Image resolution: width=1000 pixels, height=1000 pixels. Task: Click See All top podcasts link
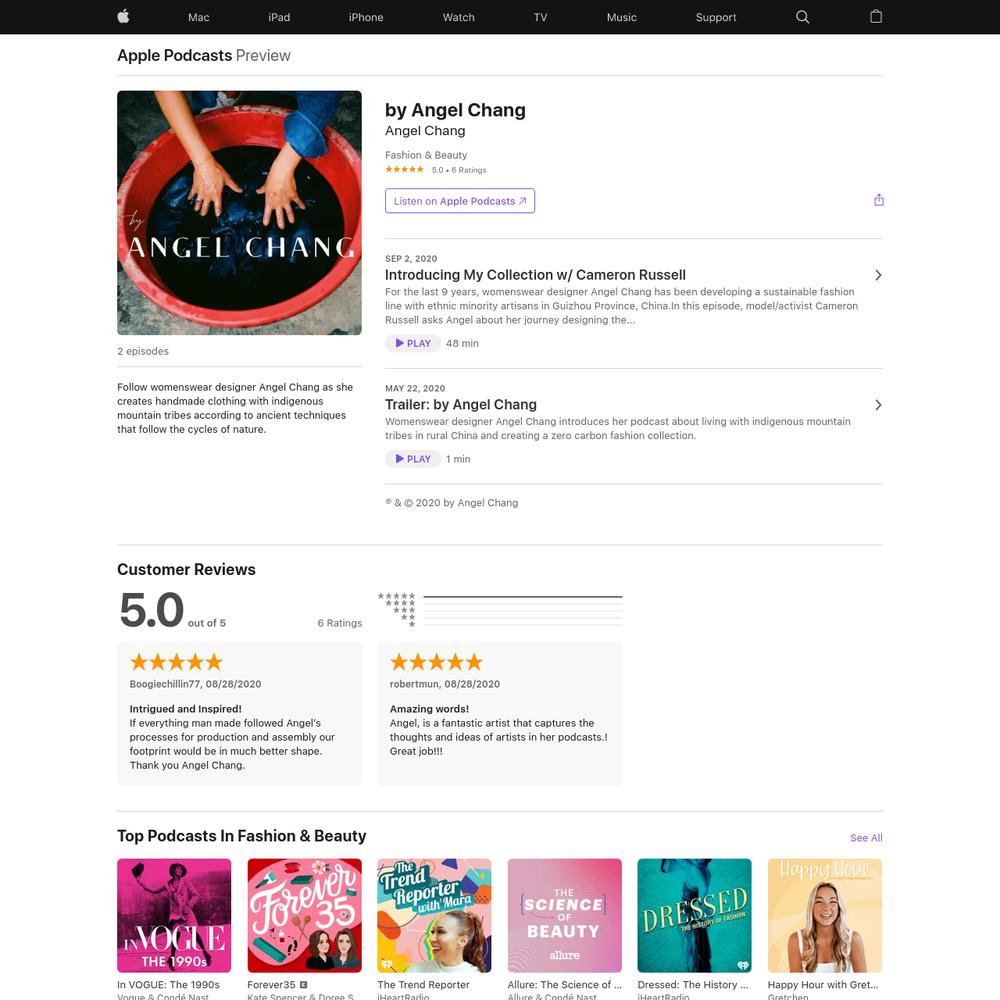(x=865, y=837)
